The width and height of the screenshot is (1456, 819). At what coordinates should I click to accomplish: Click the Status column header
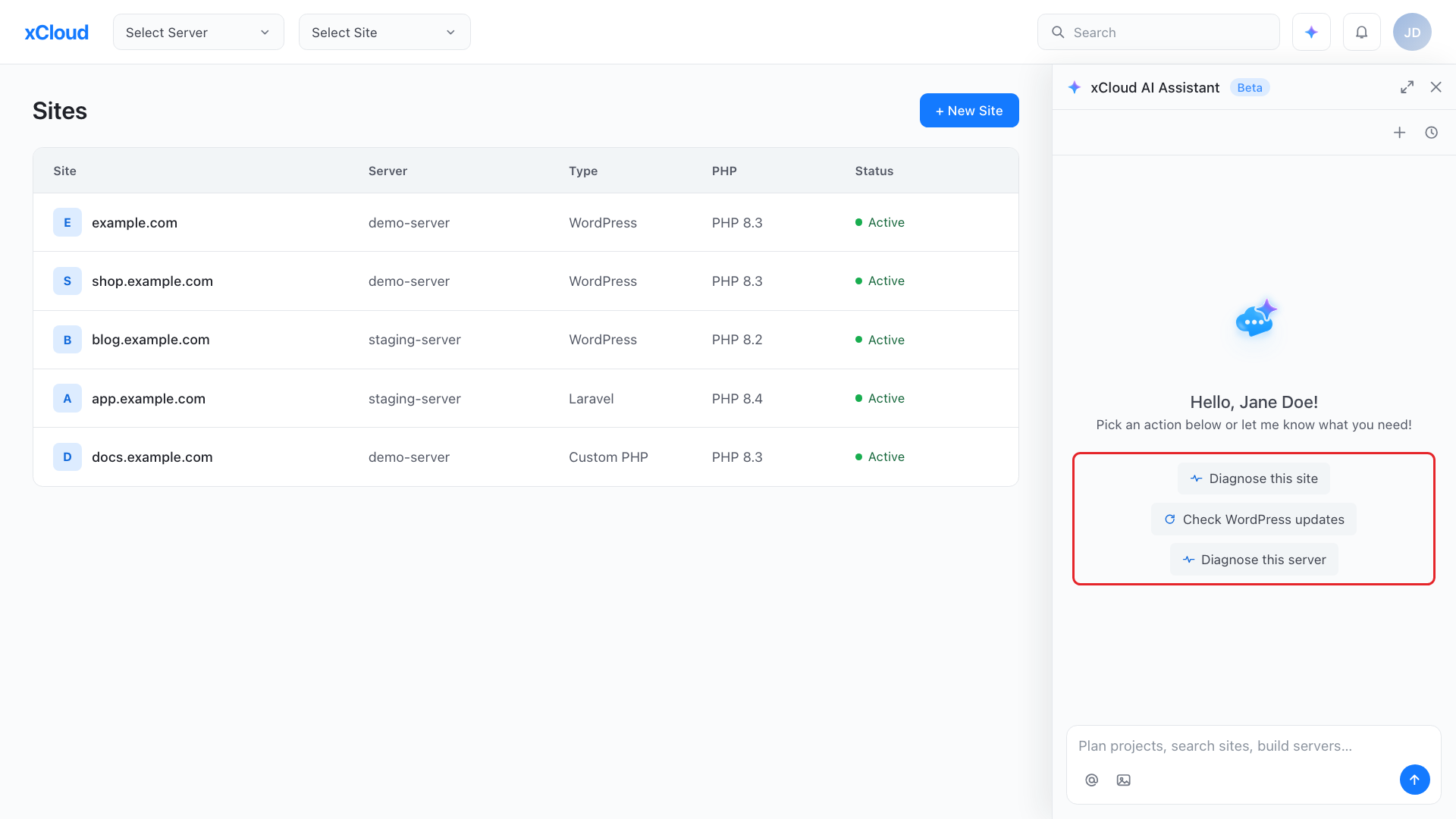(x=874, y=171)
